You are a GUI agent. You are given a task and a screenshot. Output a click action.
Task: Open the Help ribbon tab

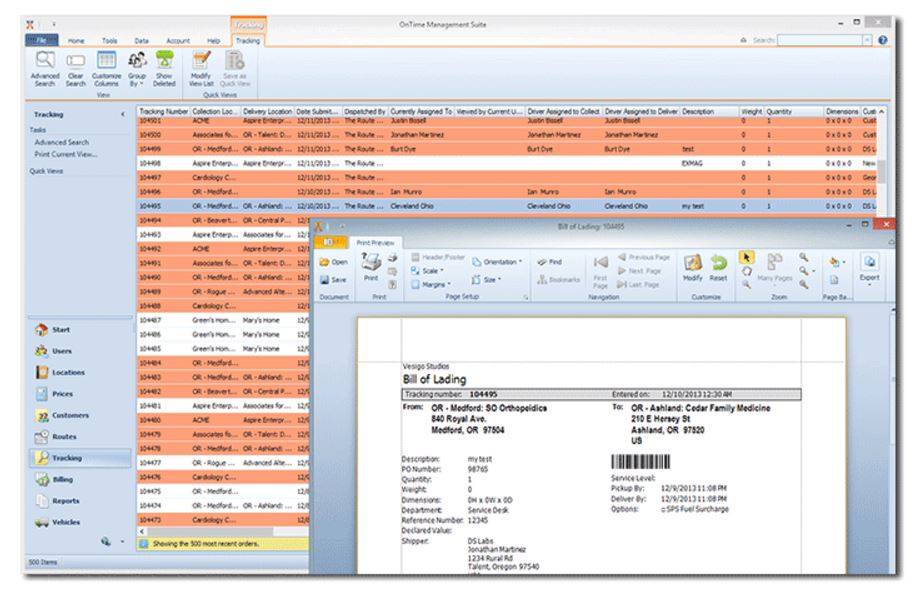[x=214, y=41]
